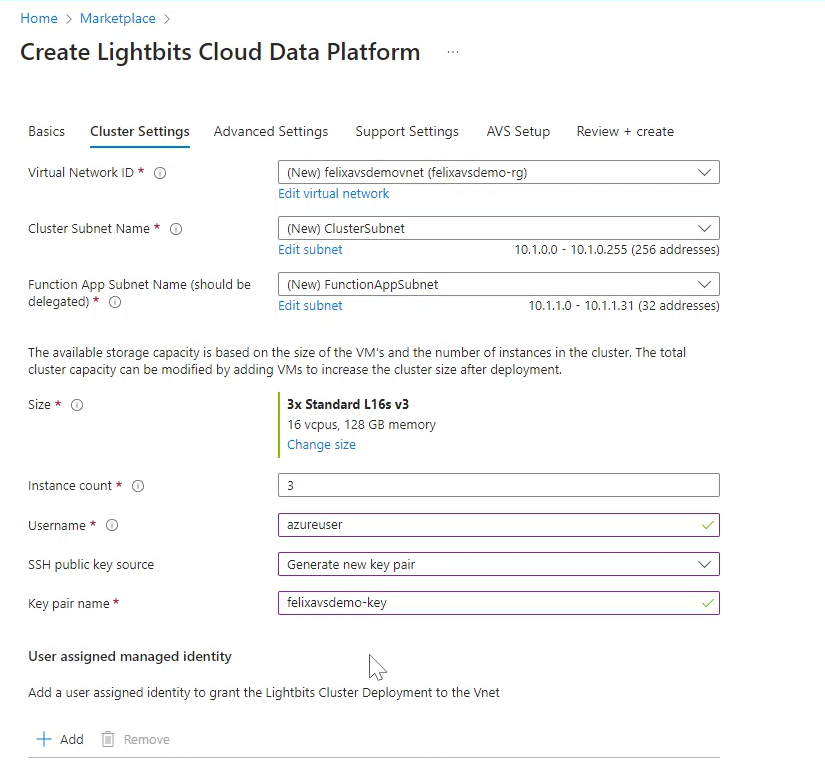This screenshot has height=768, width=825.
Task: Expand the Function App Subnet dropdown
Action: [x=499, y=284]
